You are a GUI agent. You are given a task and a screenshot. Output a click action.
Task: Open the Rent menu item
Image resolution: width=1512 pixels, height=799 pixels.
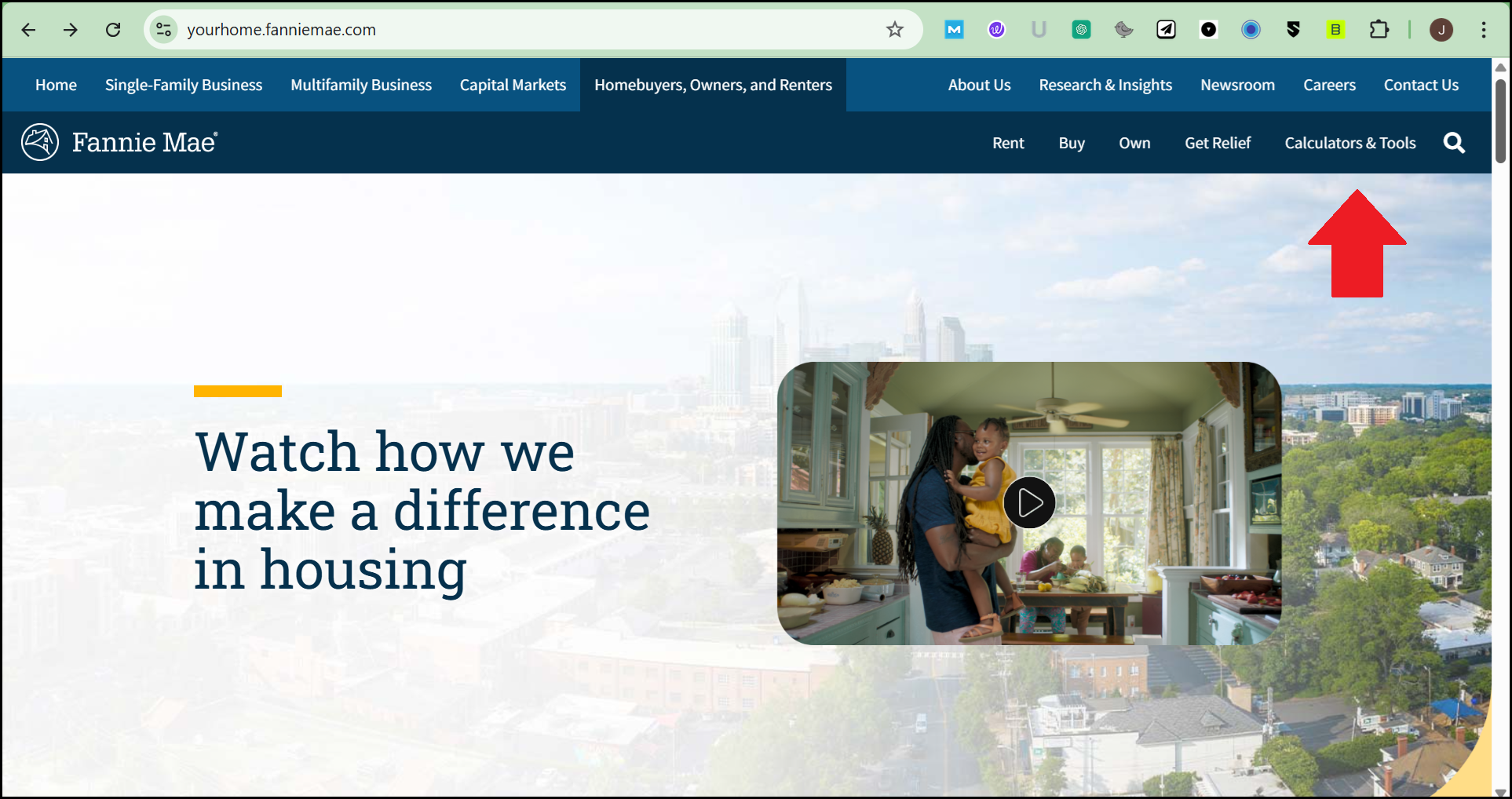click(1008, 143)
